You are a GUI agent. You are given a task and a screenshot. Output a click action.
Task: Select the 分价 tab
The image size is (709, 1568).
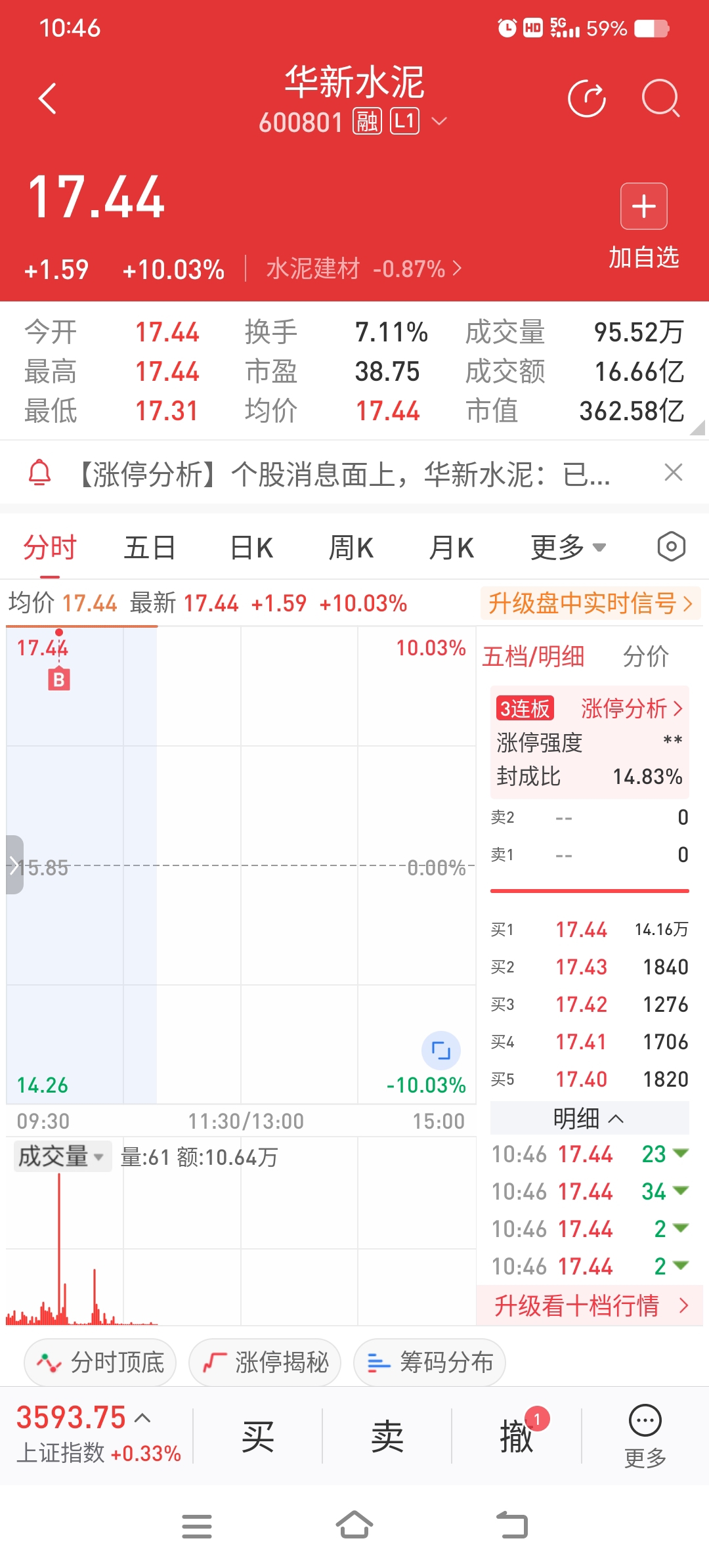tap(645, 656)
